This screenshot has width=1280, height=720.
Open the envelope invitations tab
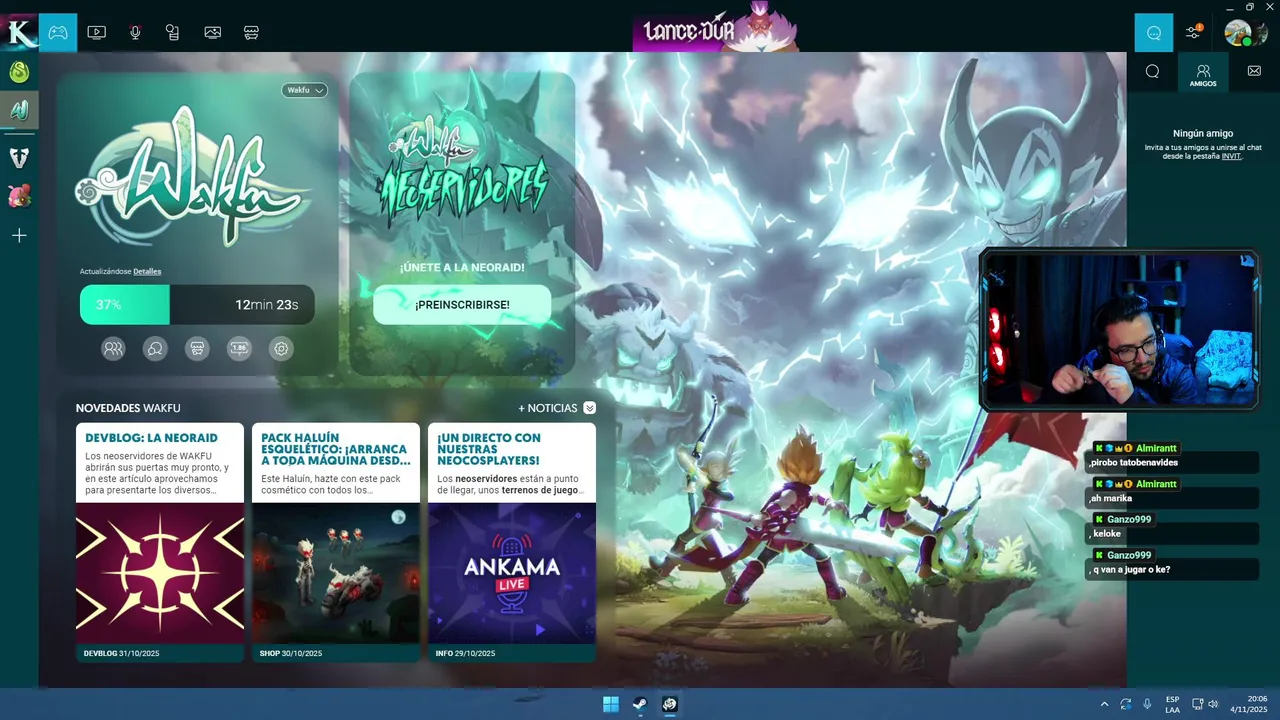point(1254,71)
